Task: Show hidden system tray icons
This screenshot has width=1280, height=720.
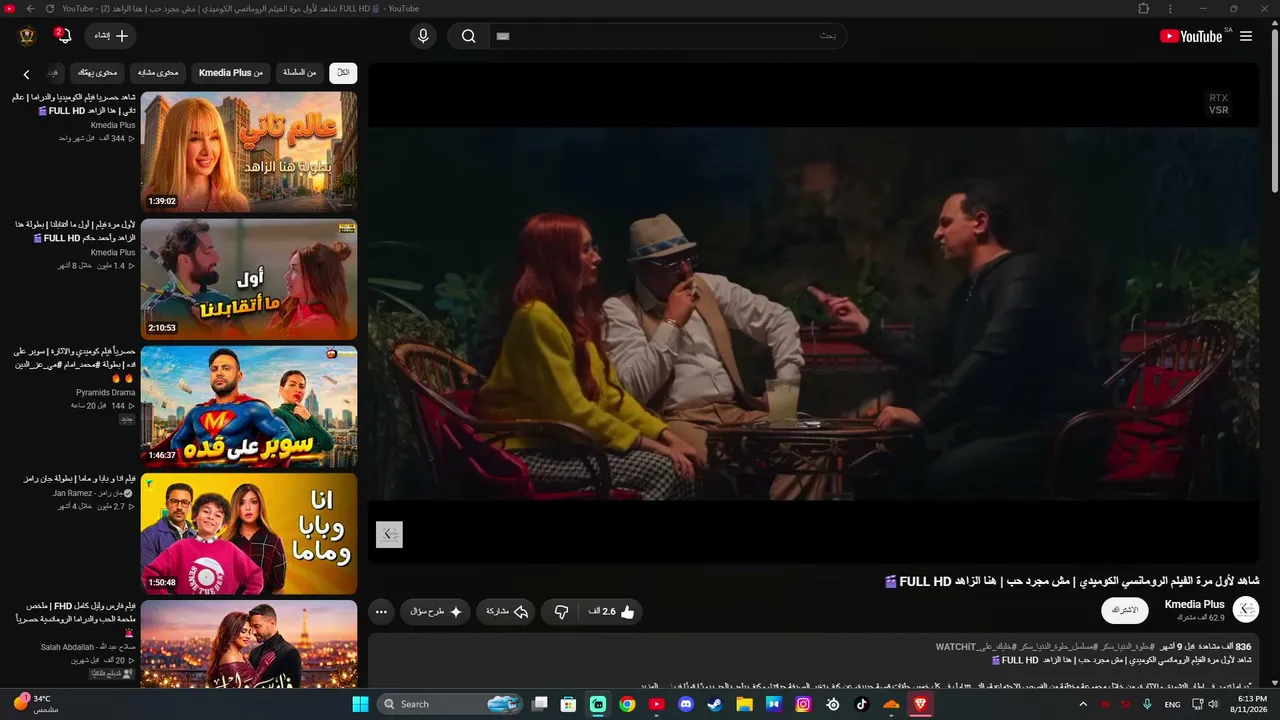Action: (1082, 704)
